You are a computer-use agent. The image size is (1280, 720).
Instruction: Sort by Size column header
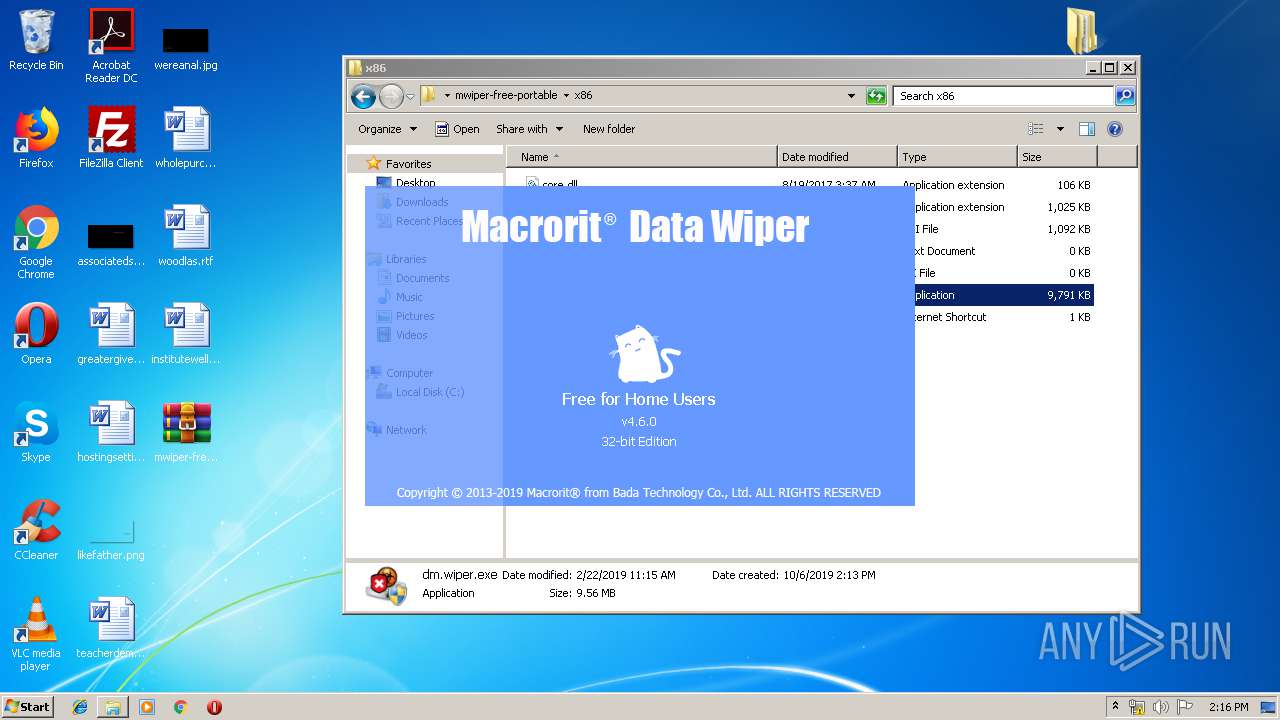pos(1057,157)
